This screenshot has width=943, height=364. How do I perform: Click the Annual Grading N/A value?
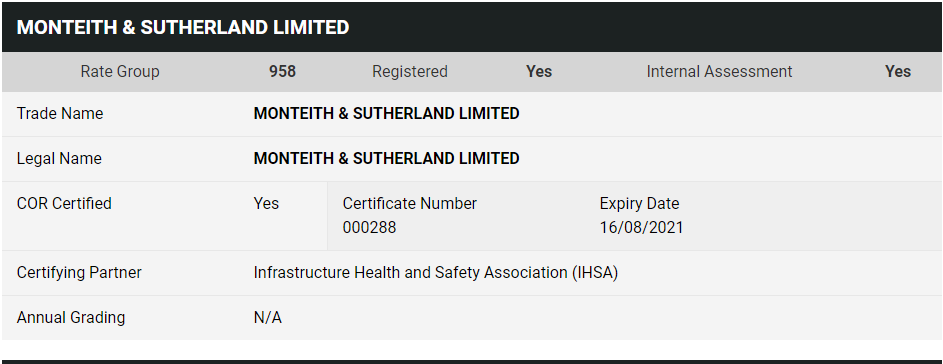[x=268, y=318]
